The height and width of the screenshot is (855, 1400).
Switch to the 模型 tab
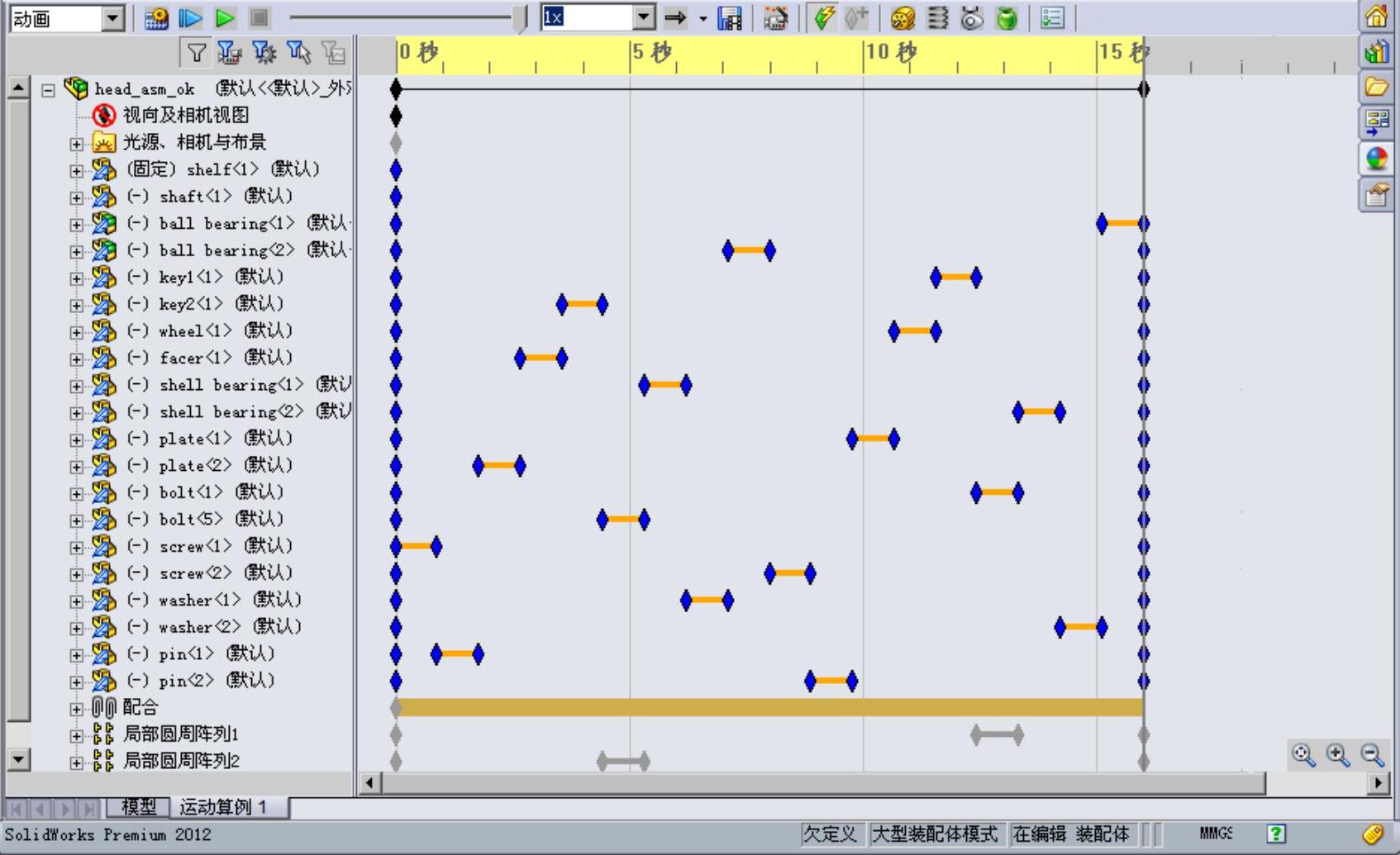(x=138, y=807)
